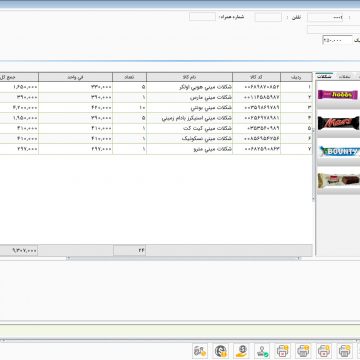Click row number 3 in the ردیف column

click(x=296, y=108)
